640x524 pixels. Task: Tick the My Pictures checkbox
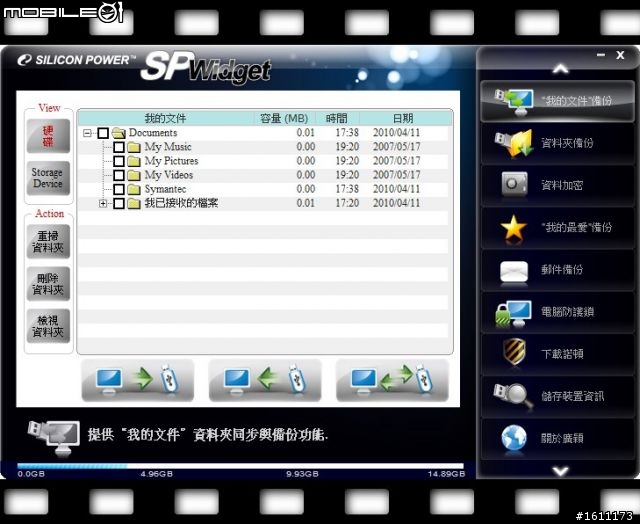pos(119,161)
